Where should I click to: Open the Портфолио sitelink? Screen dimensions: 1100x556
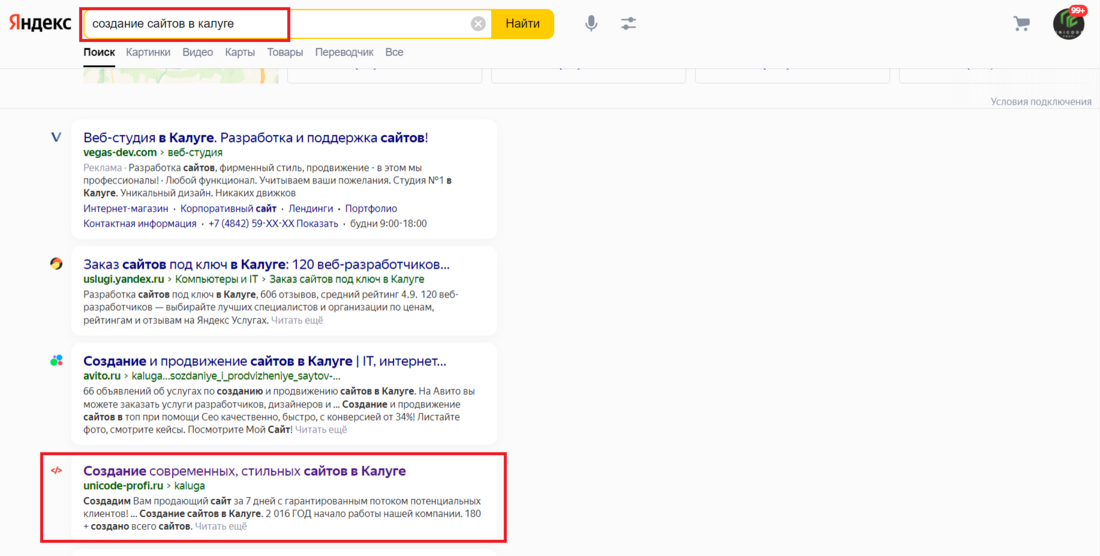tap(371, 209)
